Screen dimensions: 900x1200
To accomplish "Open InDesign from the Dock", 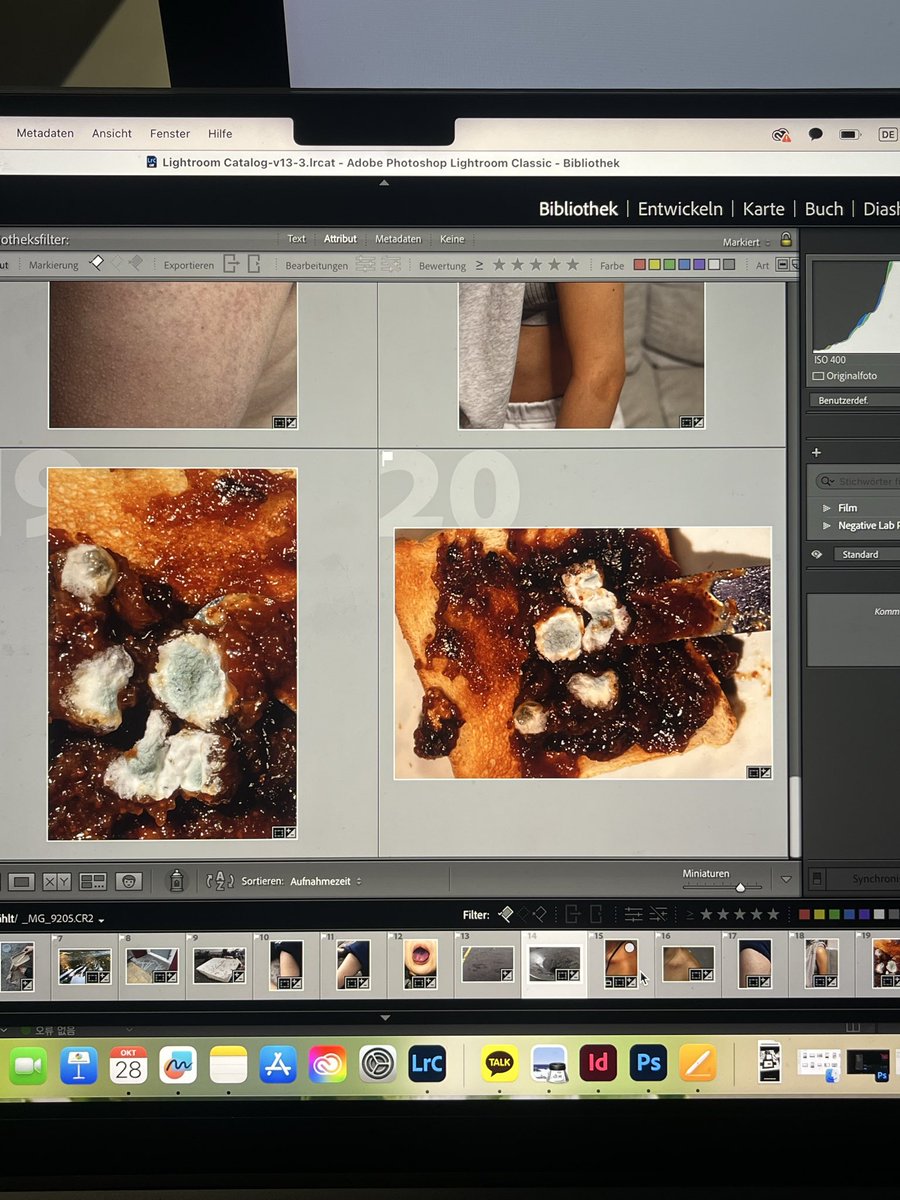I will click(598, 1063).
